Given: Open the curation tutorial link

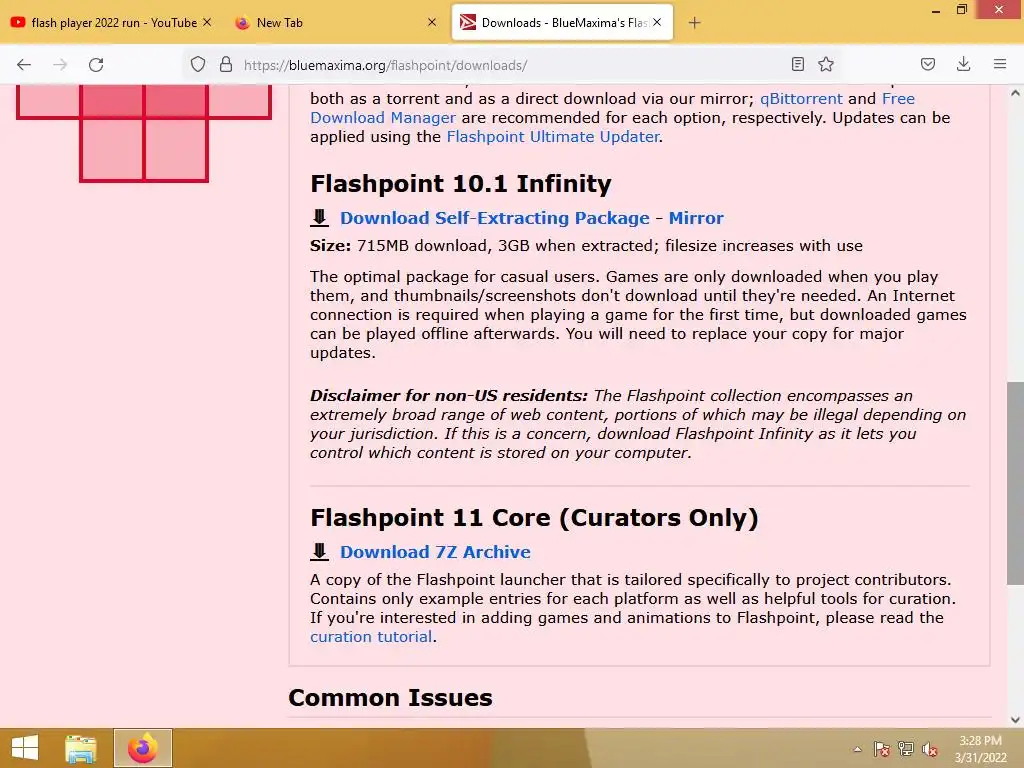Looking at the screenshot, I should (371, 637).
